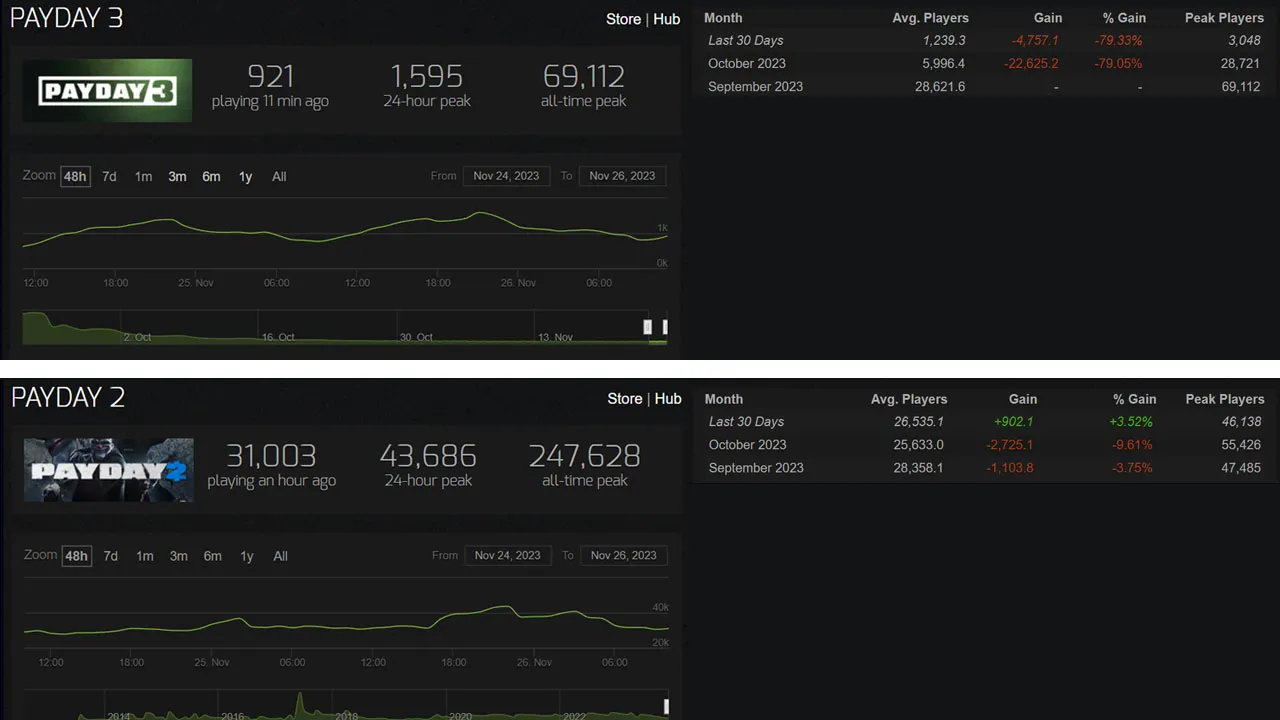Click the PAYDAY 2 game logo thumbnail
Image resolution: width=1280 pixels, height=720 pixels.
(109, 470)
